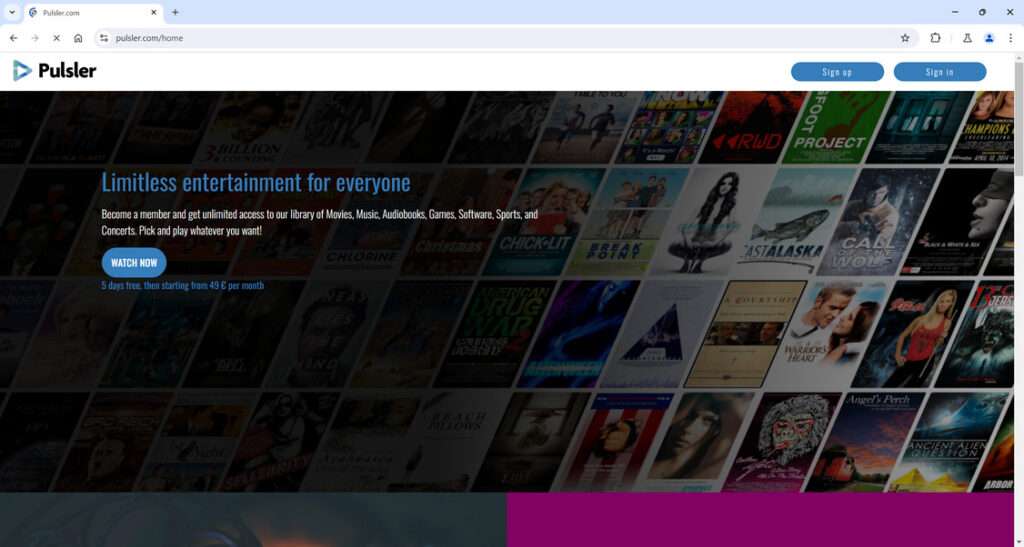Click the Sign up button
This screenshot has width=1024, height=547.
coord(837,72)
